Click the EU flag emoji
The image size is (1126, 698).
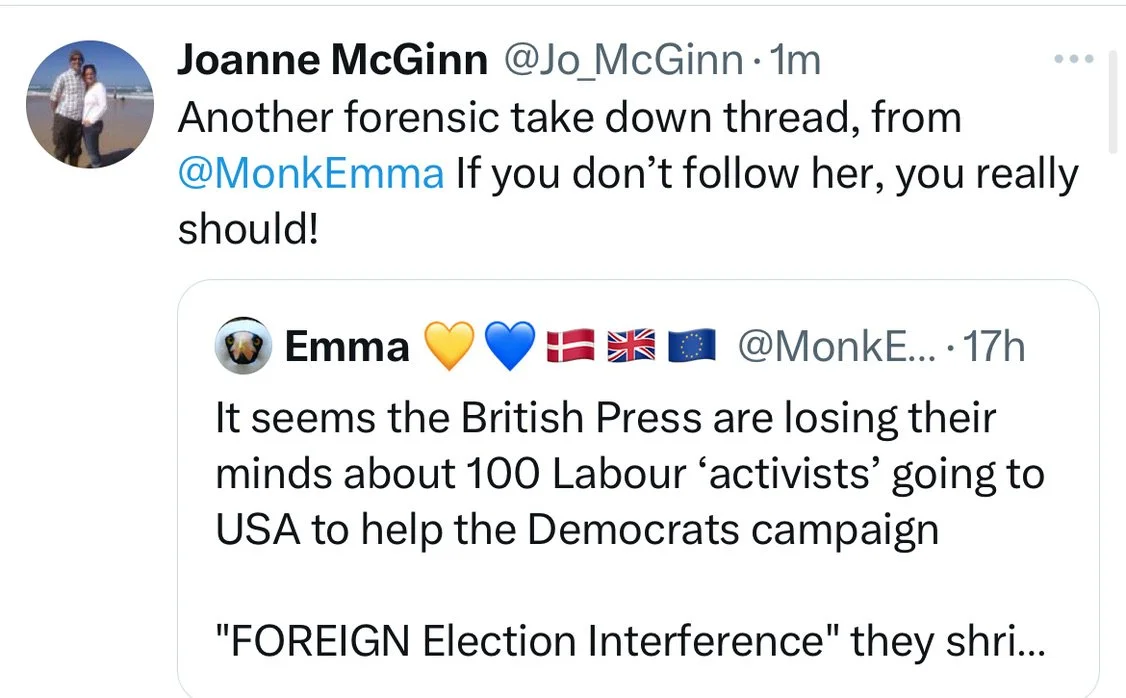(691, 347)
